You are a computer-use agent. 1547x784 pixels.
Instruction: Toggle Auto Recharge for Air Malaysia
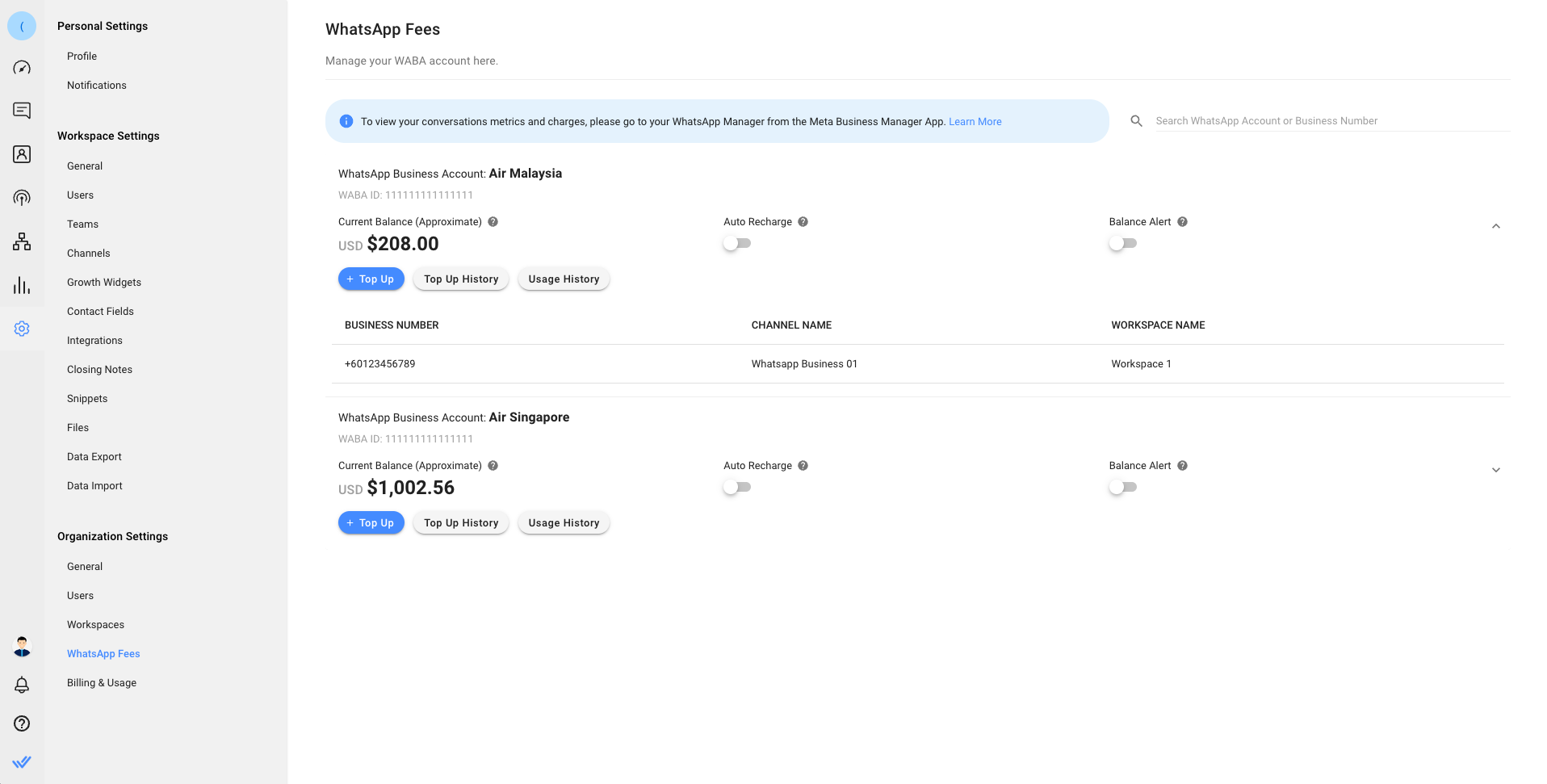tap(737, 243)
